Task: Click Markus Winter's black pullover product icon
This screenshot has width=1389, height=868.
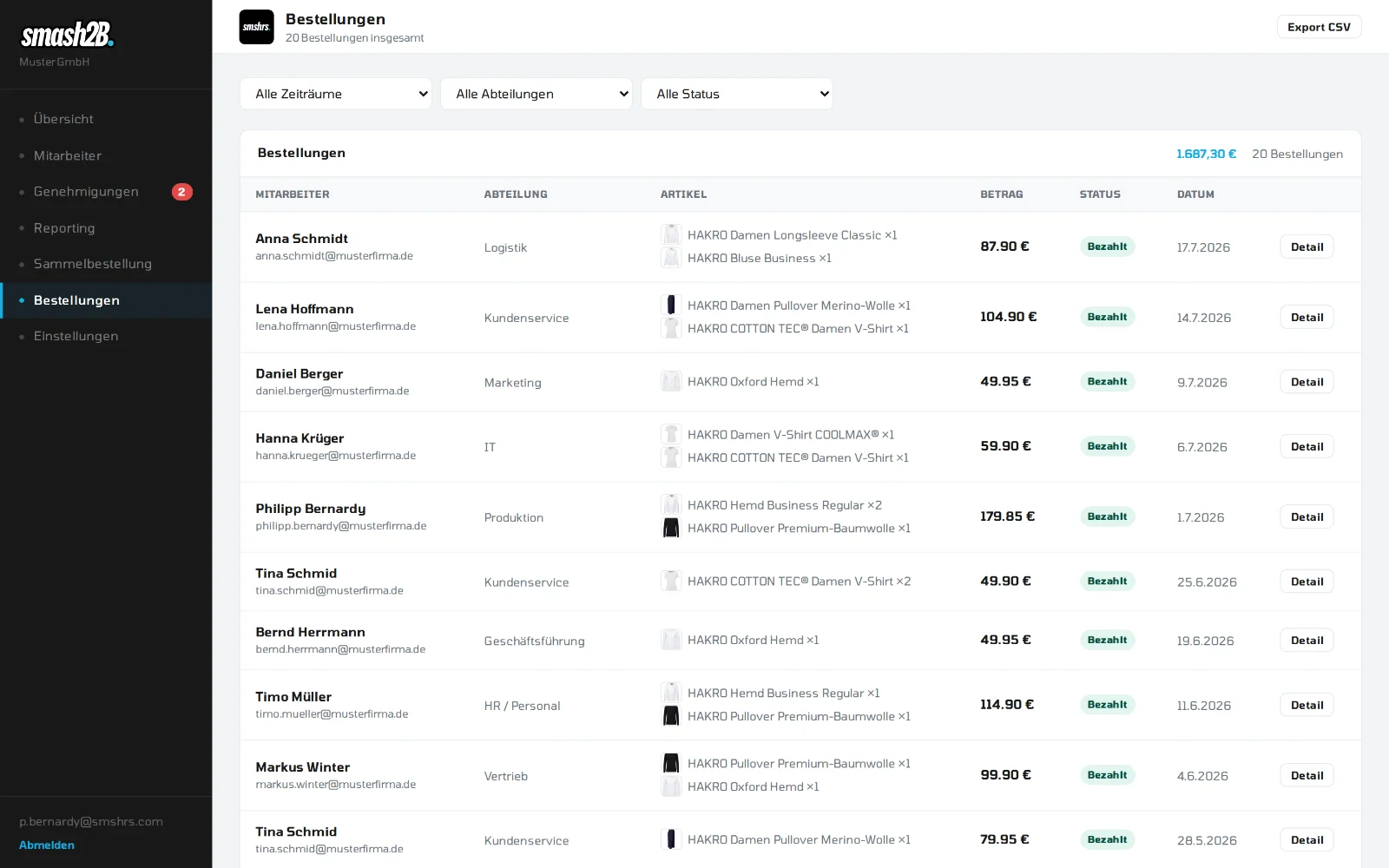Action: tap(671, 763)
